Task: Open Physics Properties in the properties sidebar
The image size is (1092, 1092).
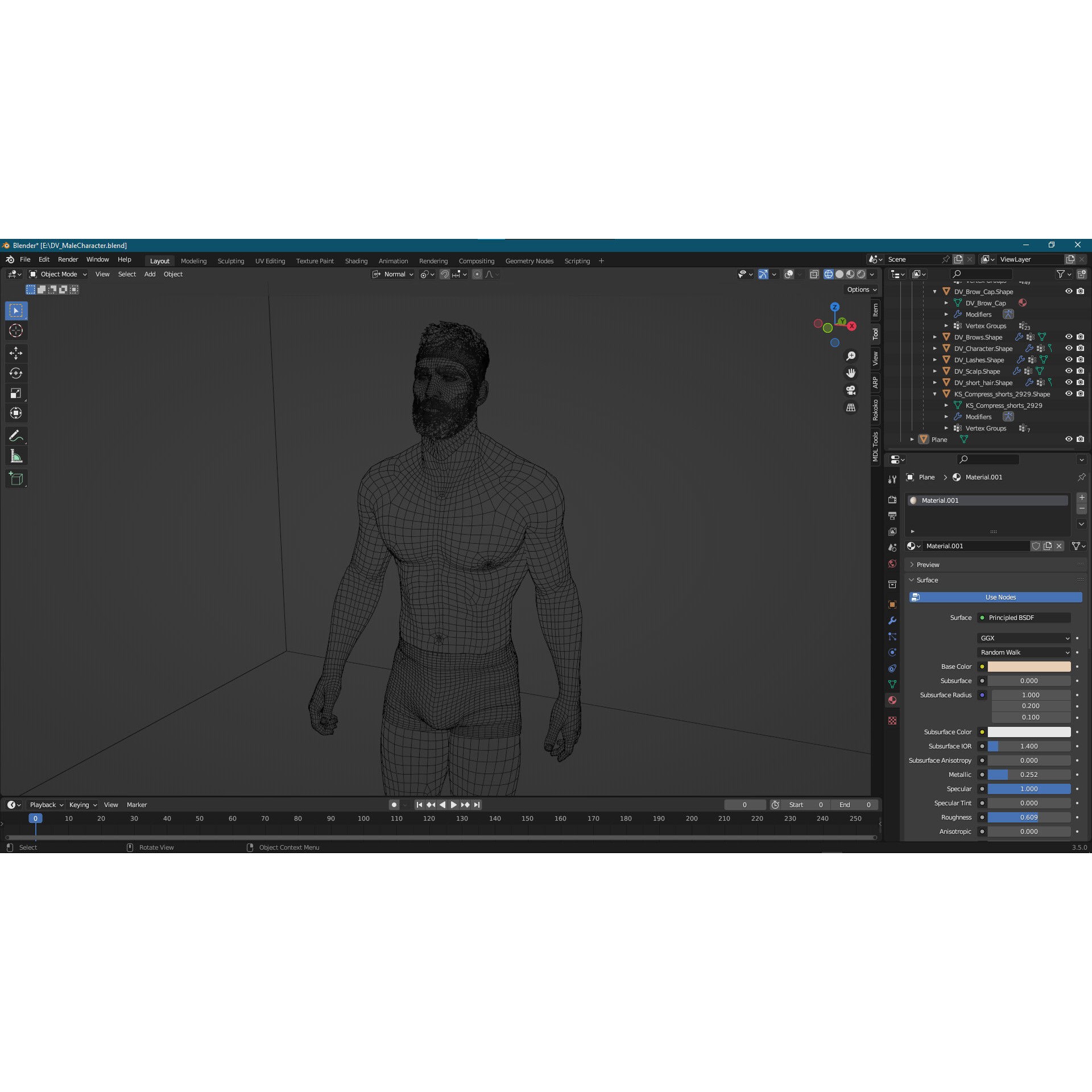Action: tap(892, 652)
